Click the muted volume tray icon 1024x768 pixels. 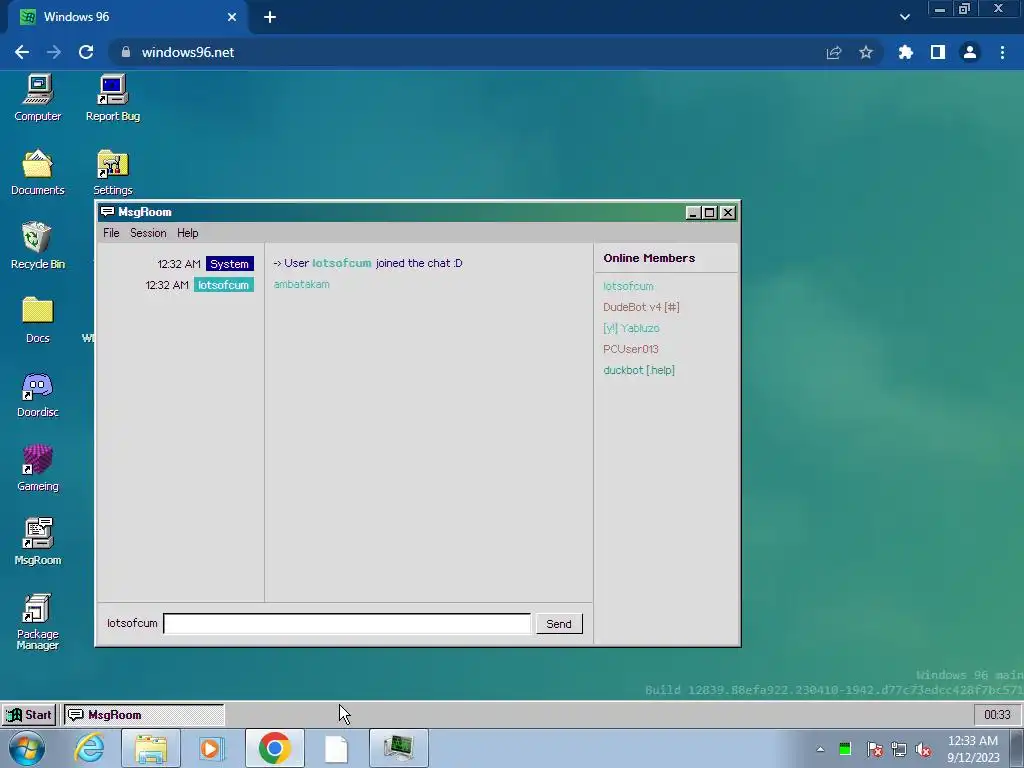click(923, 749)
